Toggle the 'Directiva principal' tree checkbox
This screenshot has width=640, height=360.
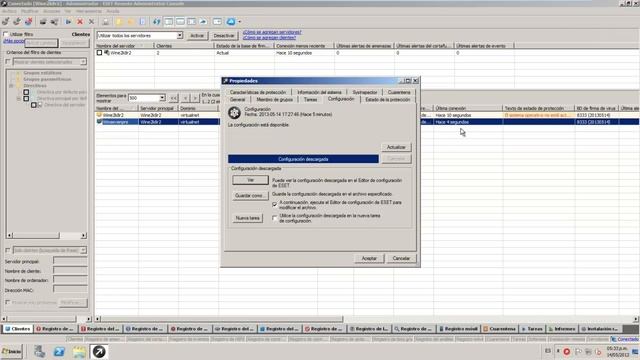[26, 99]
